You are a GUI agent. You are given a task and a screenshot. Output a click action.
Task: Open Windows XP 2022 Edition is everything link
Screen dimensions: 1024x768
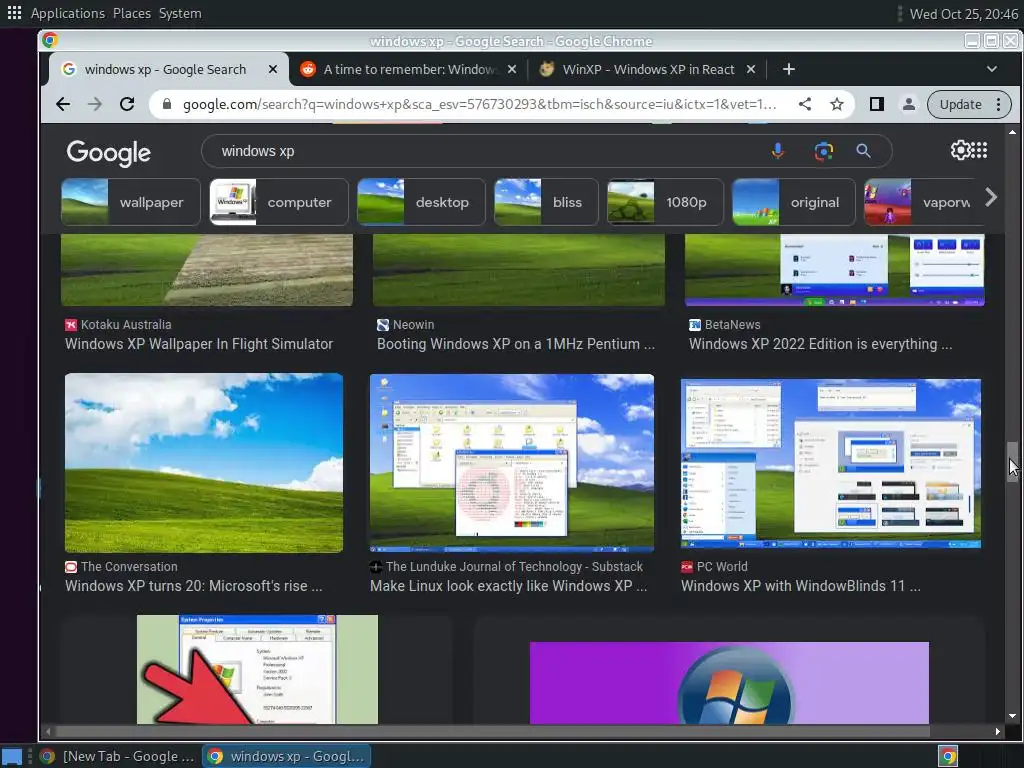pyautogui.click(x=820, y=344)
